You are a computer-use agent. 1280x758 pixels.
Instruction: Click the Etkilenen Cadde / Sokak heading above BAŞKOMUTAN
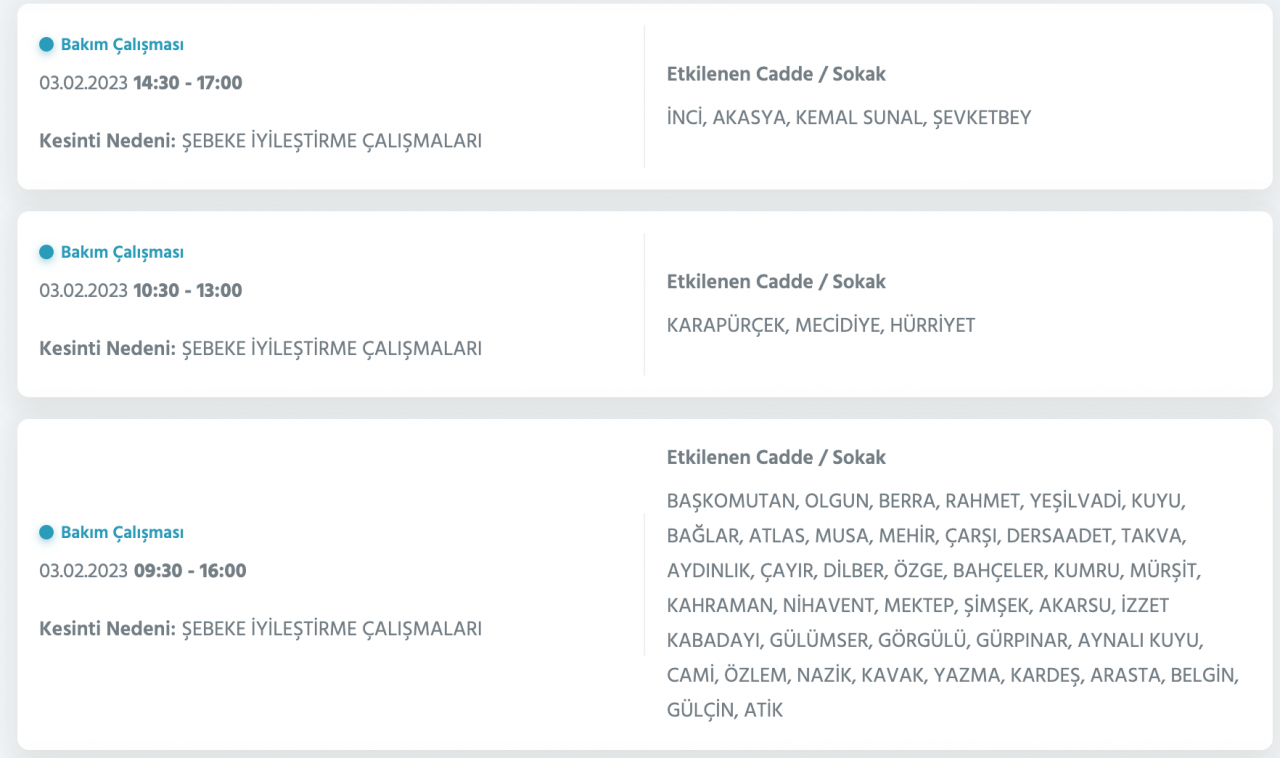tap(776, 458)
